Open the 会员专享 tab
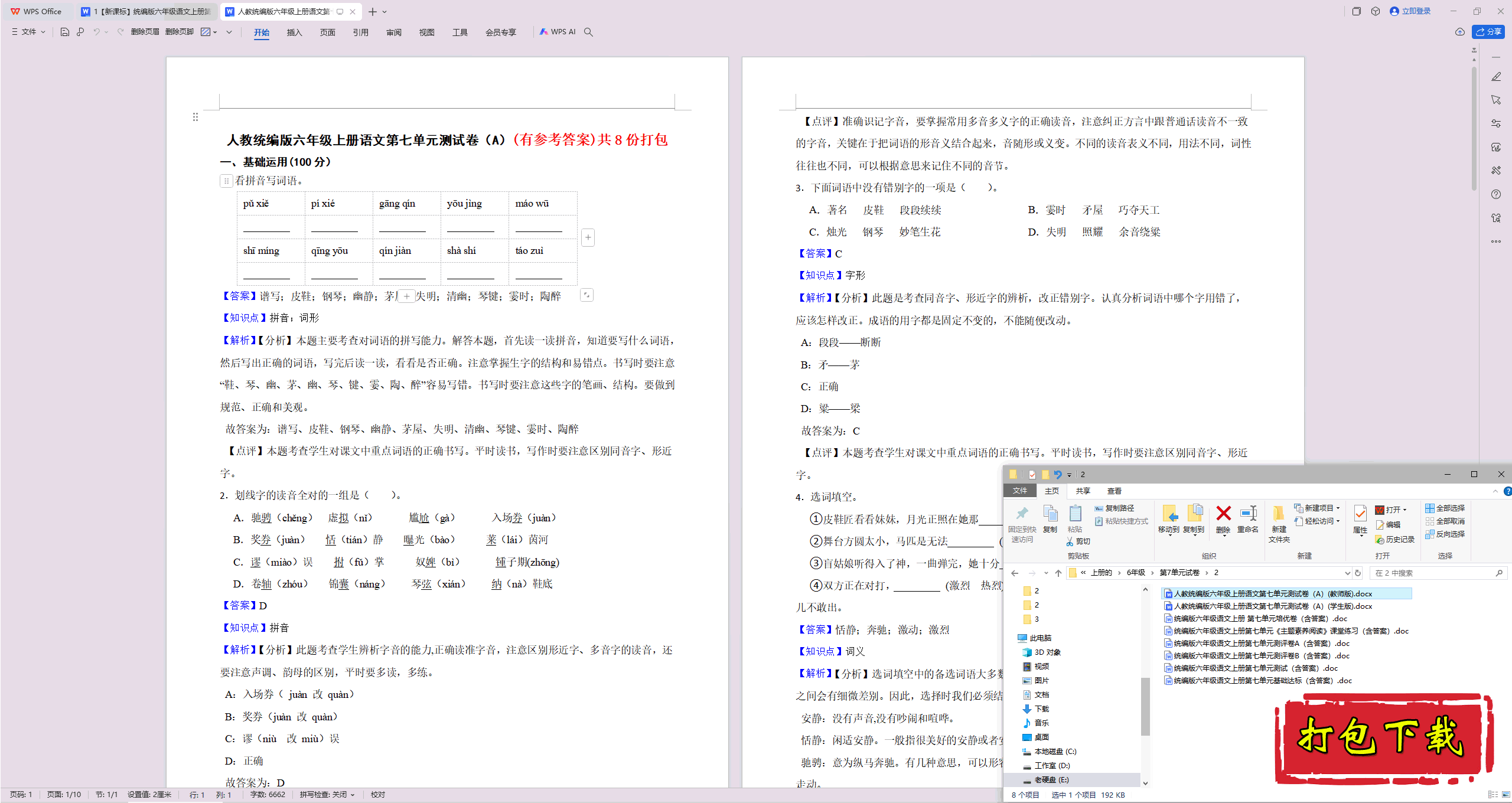The height and width of the screenshot is (803, 1512). [500, 32]
